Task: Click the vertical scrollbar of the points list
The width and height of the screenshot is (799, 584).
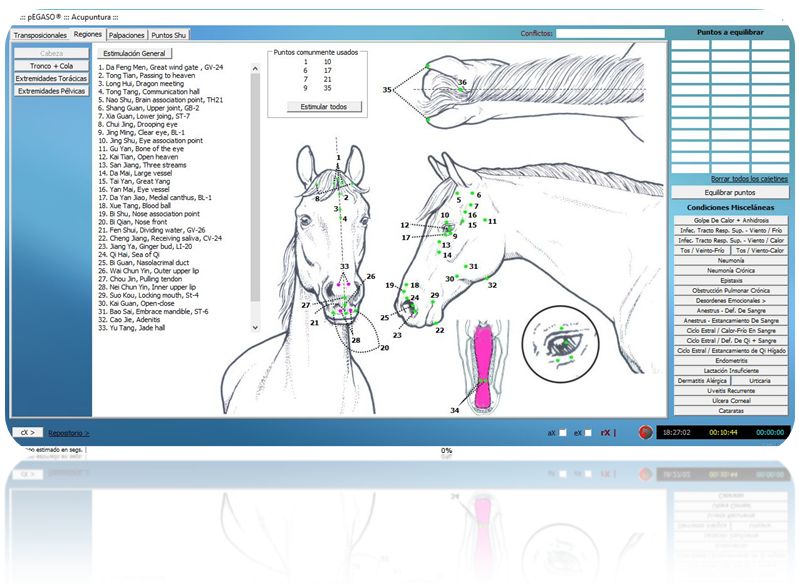Action: 255,198
